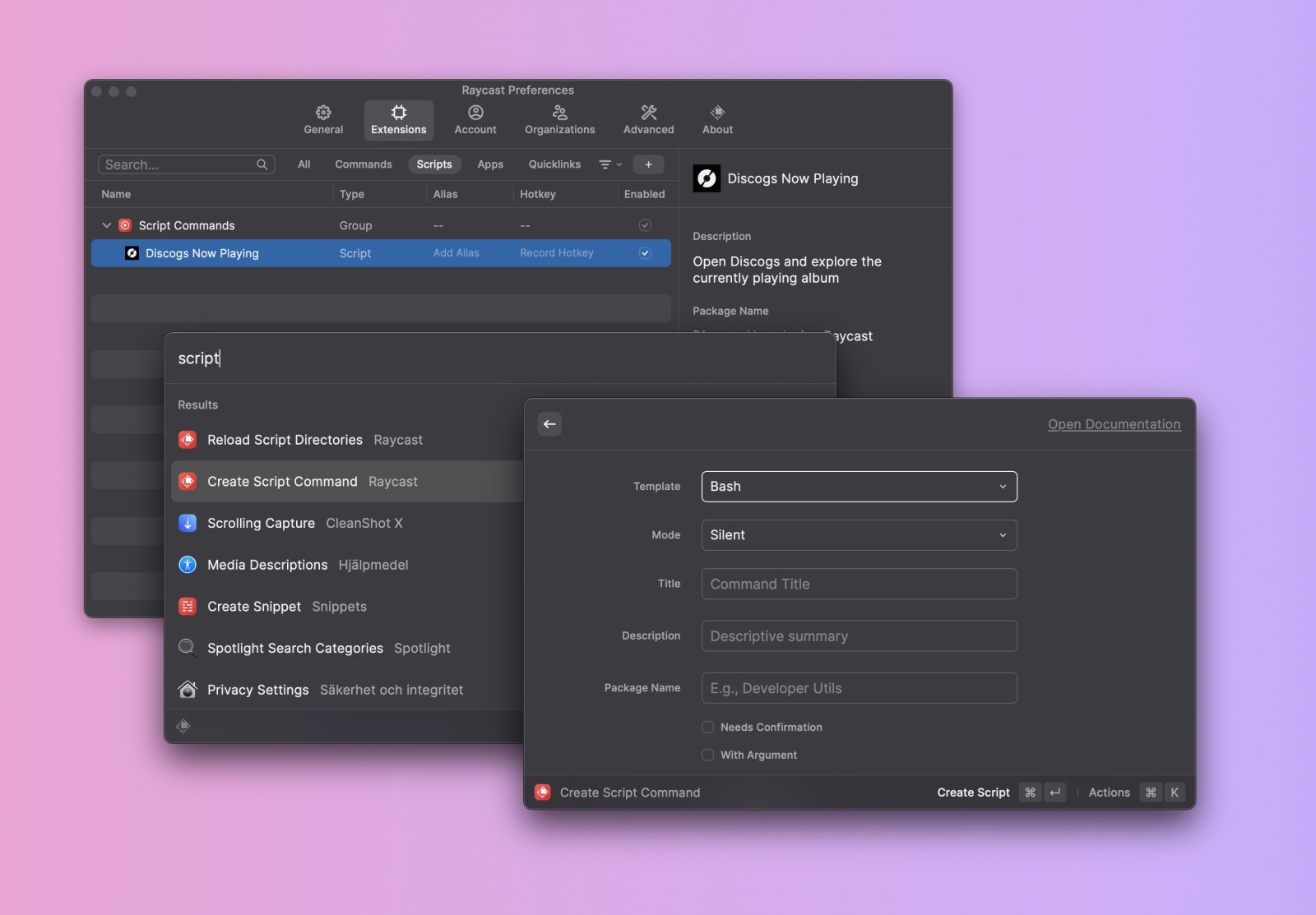Click the Alias column header

445,194
